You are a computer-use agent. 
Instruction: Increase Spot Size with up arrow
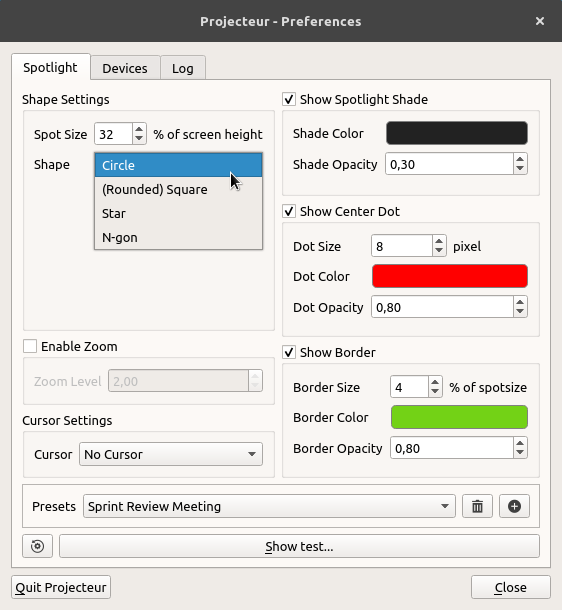pyautogui.click(x=139, y=129)
